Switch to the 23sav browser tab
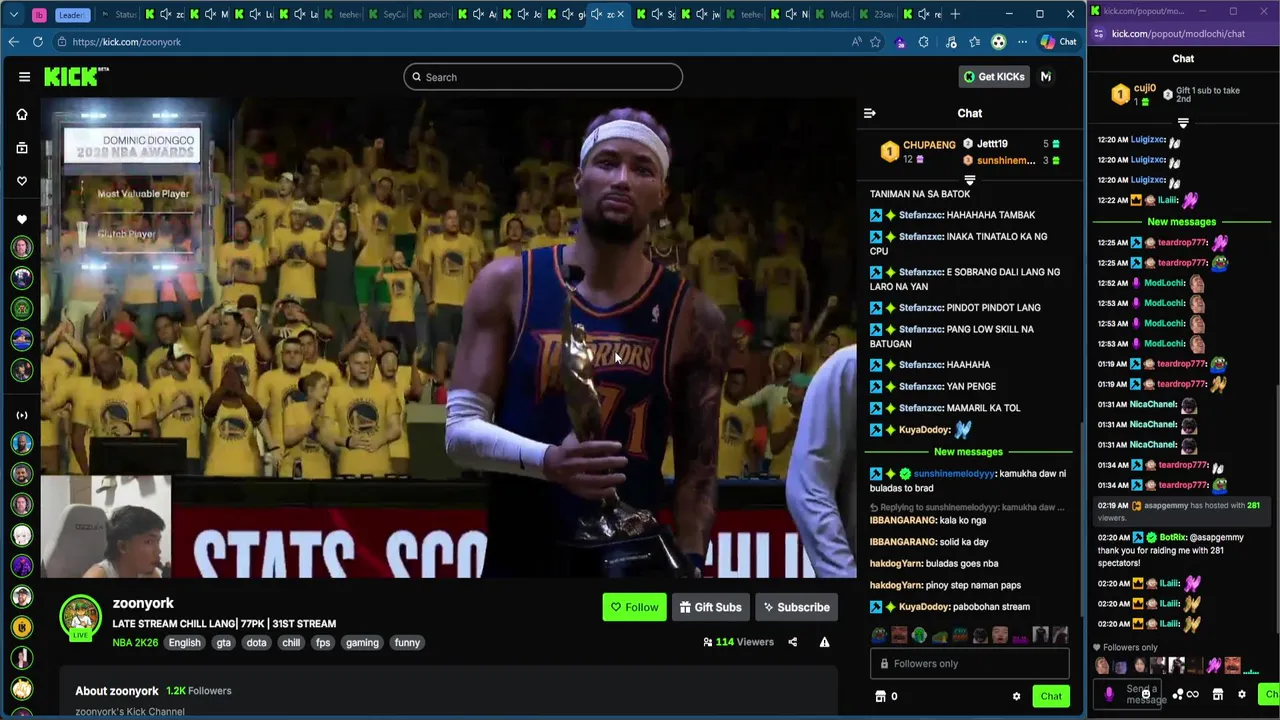 [876, 14]
